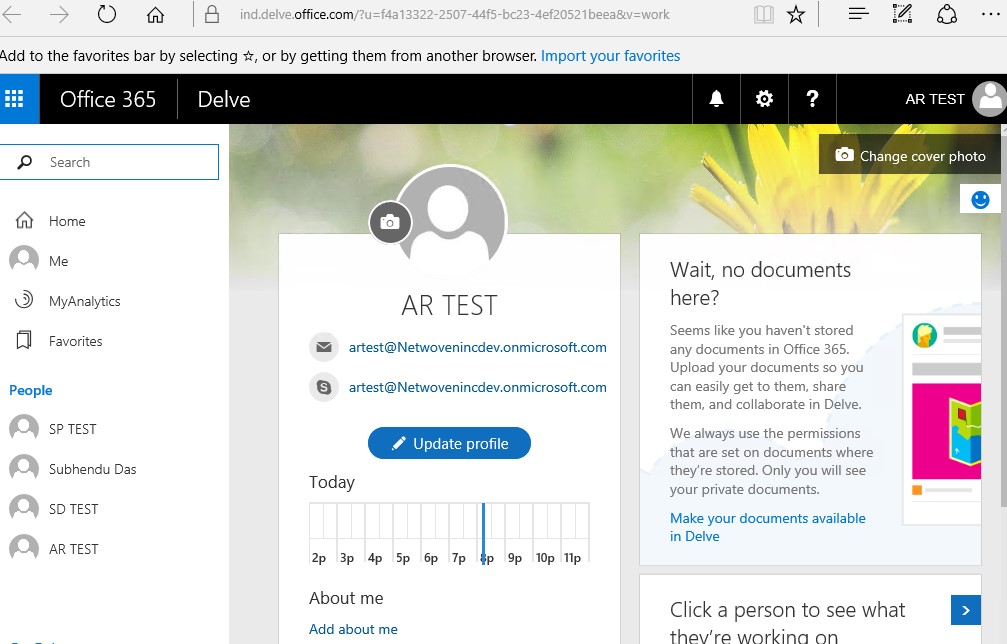Viewport: 1007px width, 644px height.
Task: Click the current time marker on timeline
Action: (x=484, y=532)
